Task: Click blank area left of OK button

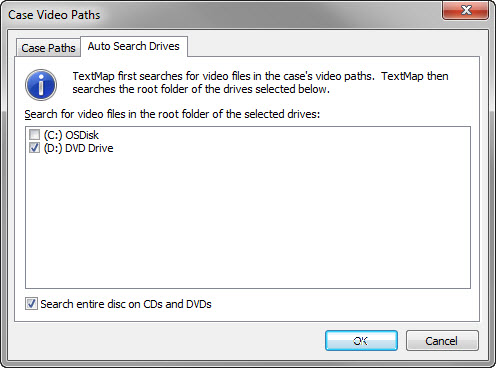Action: tap(167, 341)
